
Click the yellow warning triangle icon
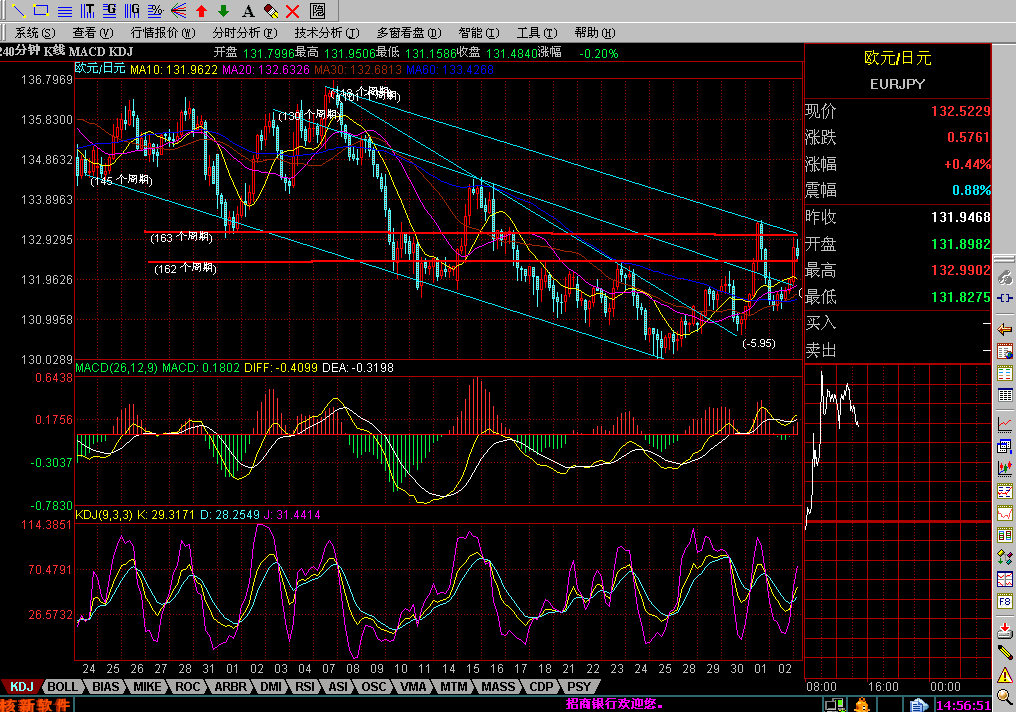click(x=1005, y=673)
